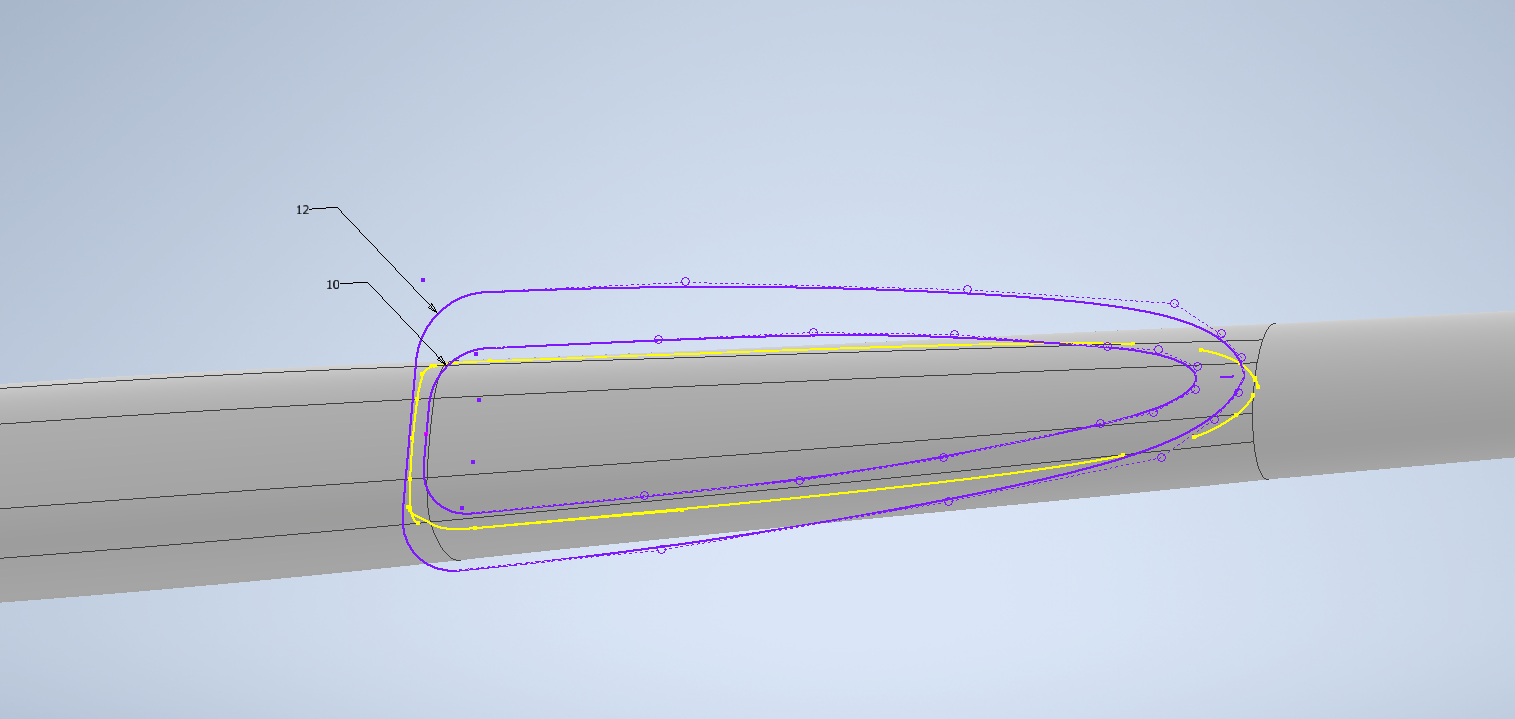Viewport: 1515px width, 719px height.
Task: Click the arrowhead of the 10 leader
Action: coord(442,360)
